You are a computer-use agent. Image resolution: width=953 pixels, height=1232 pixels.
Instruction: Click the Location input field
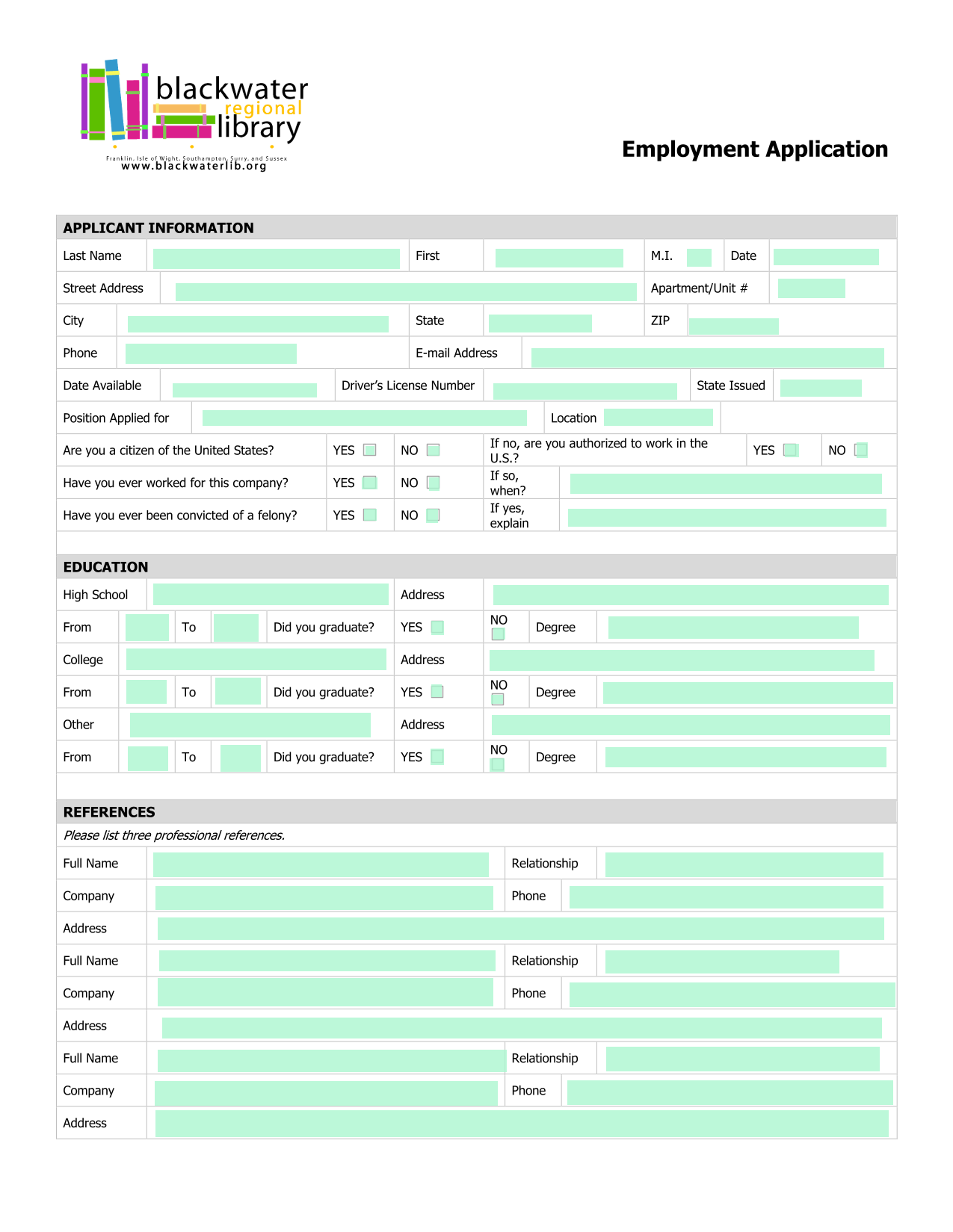click(x=659, y=417)
